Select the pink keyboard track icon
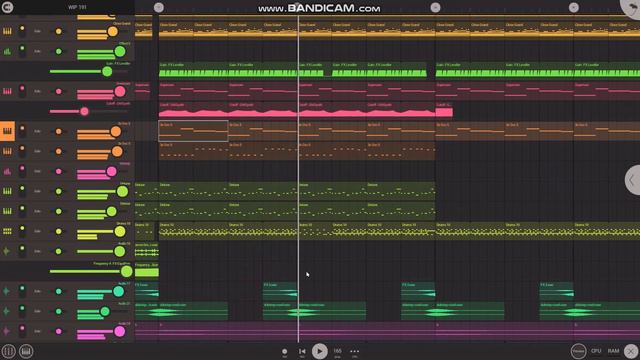Screen dimensions: 640x360 [x=7, y=91]
